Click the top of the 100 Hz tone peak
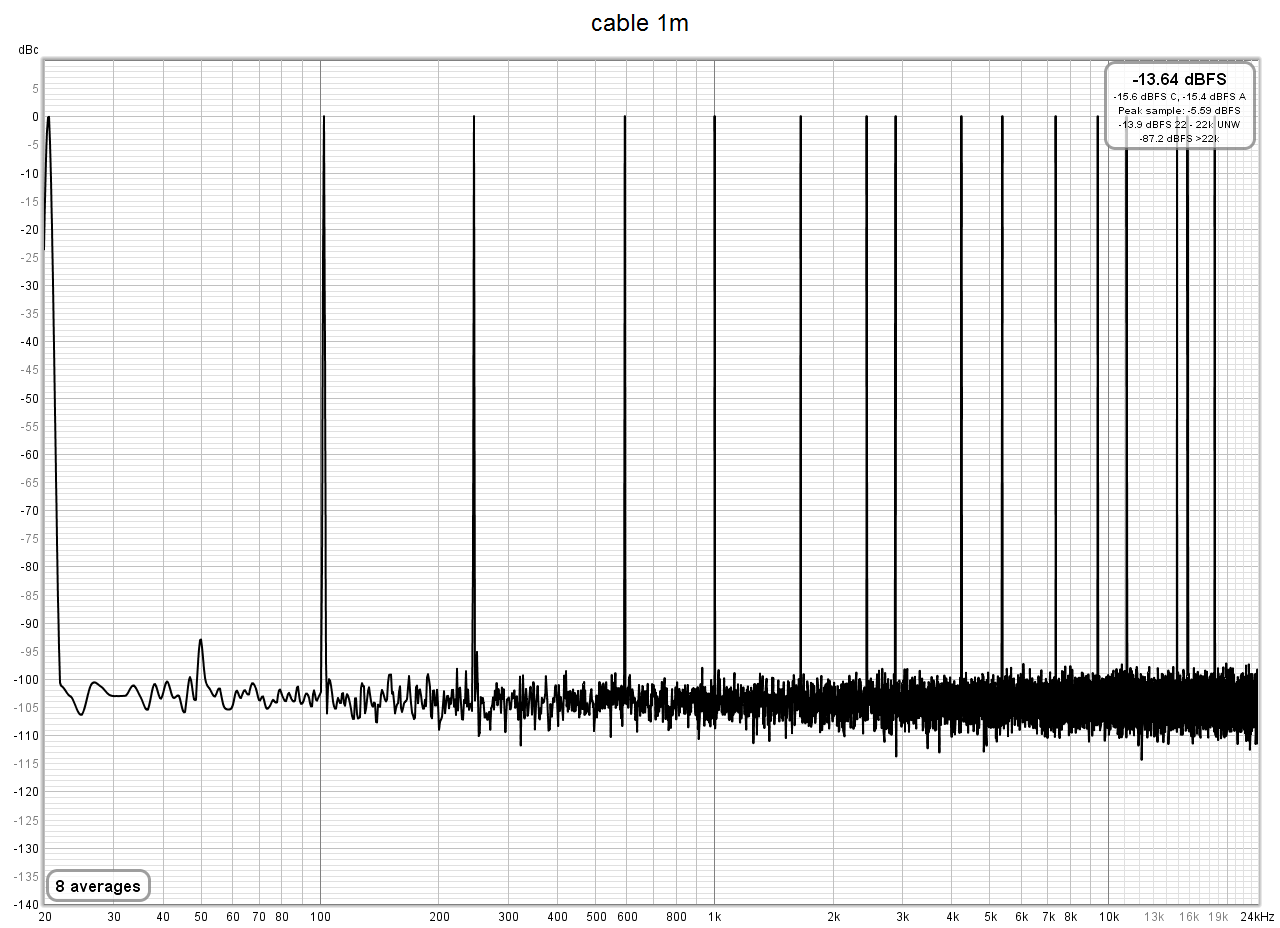Viewport: 1280px width, 928px height. pos(324,117)
